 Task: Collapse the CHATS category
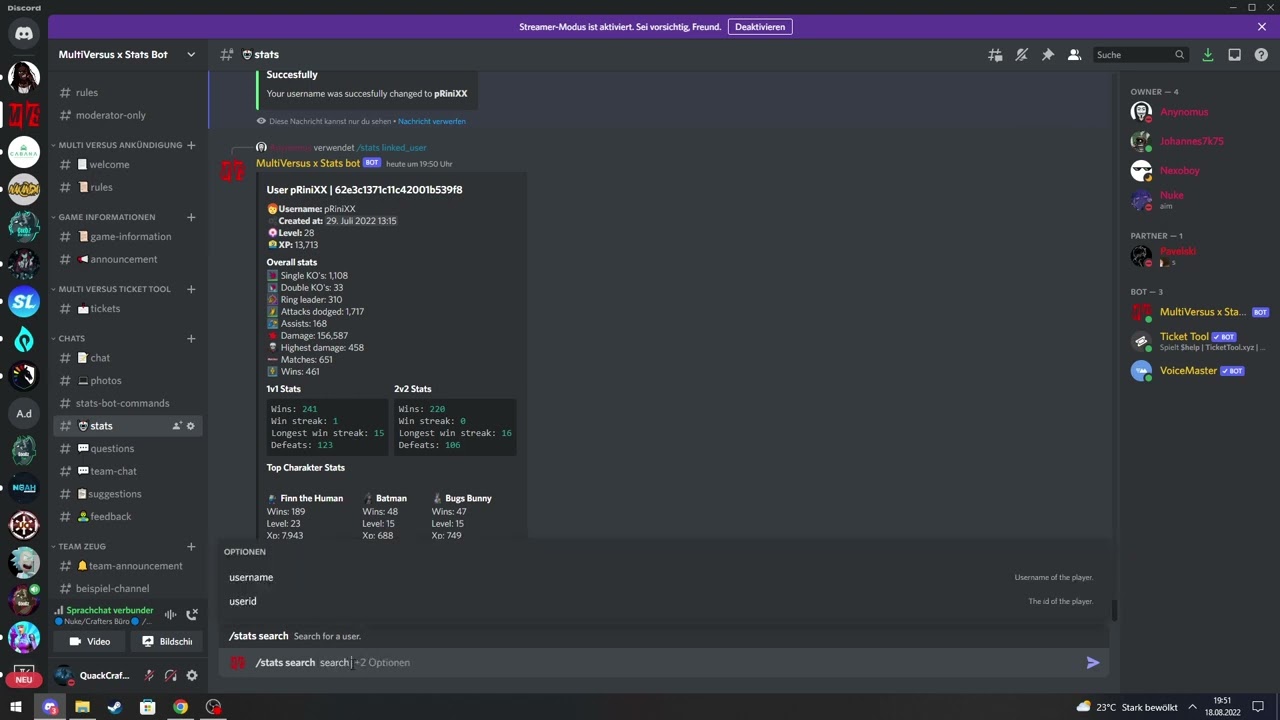(x=70, y=338)
